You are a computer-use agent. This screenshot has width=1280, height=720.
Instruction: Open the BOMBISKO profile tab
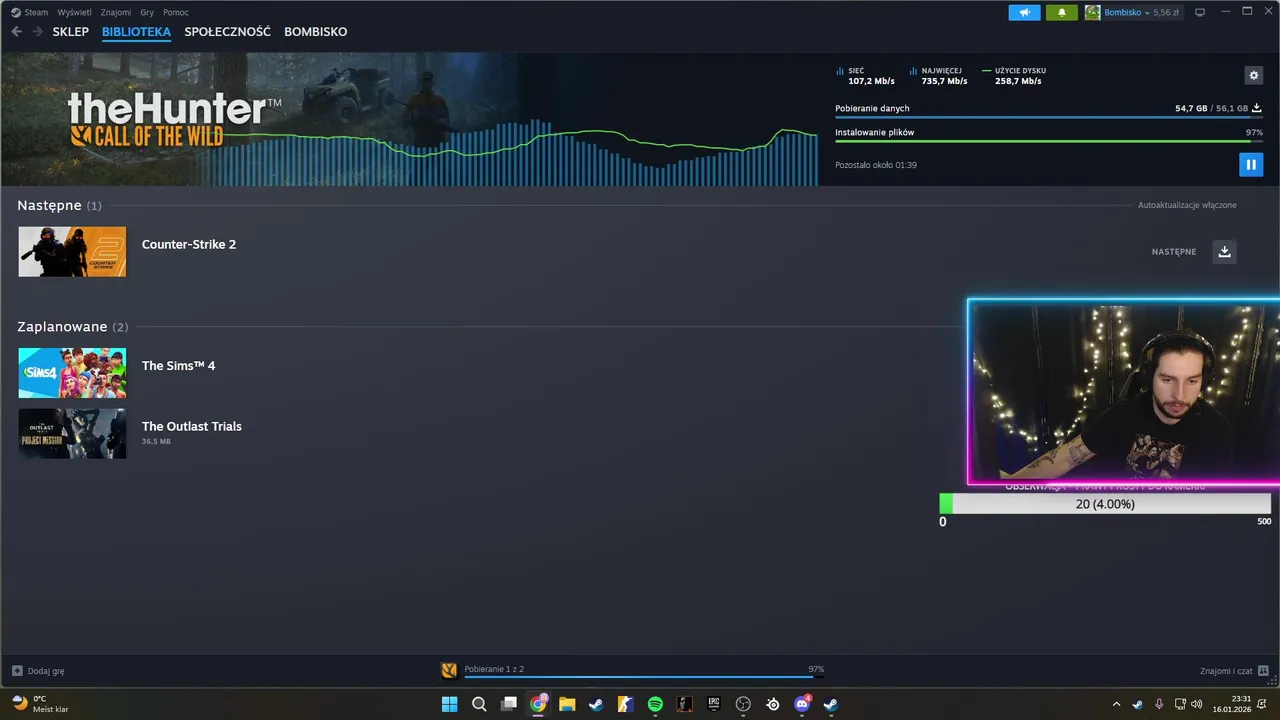(x=316, y=32)
